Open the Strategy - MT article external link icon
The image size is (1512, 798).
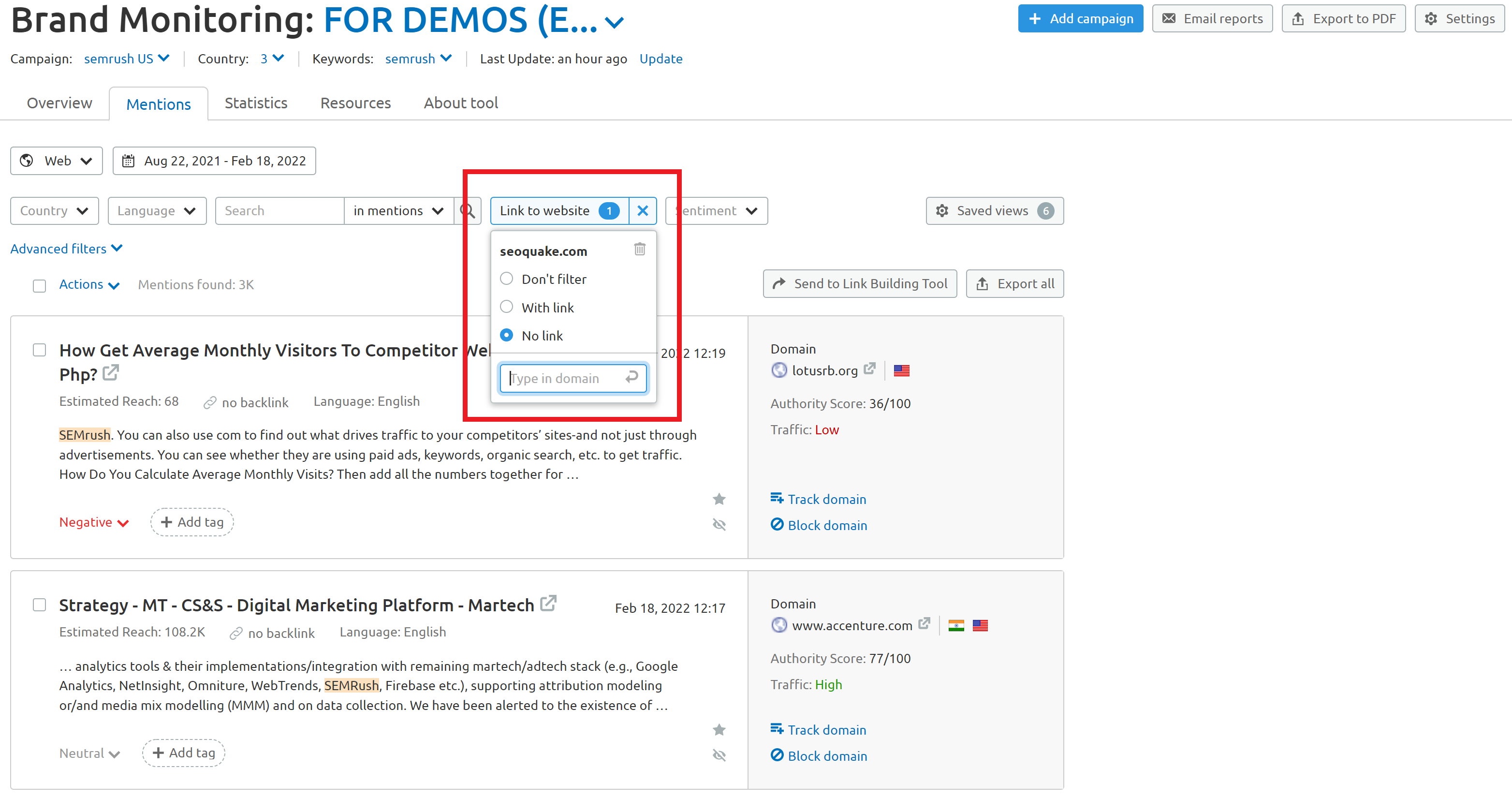[548, 604]
